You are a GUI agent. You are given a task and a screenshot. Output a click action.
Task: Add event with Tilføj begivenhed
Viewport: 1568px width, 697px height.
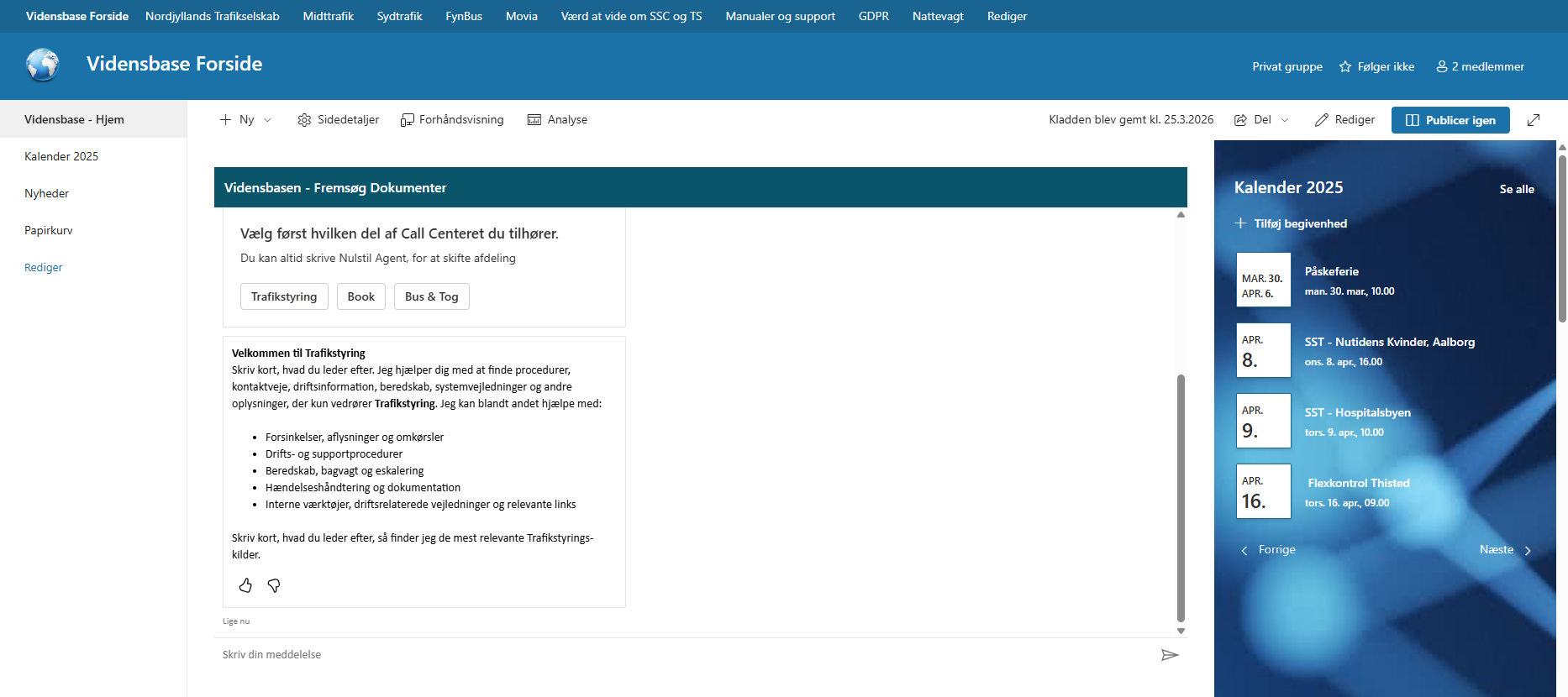tap(1291, 223)
